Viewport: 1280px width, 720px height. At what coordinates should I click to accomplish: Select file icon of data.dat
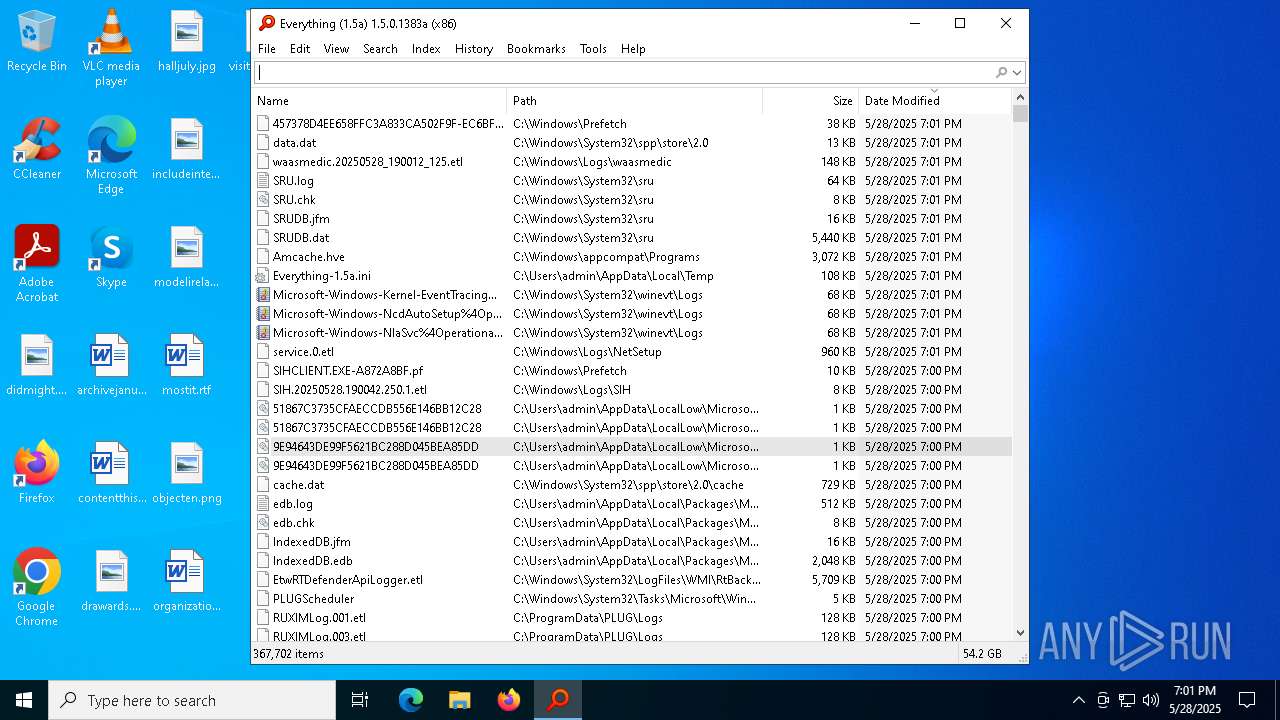(263, 142)
